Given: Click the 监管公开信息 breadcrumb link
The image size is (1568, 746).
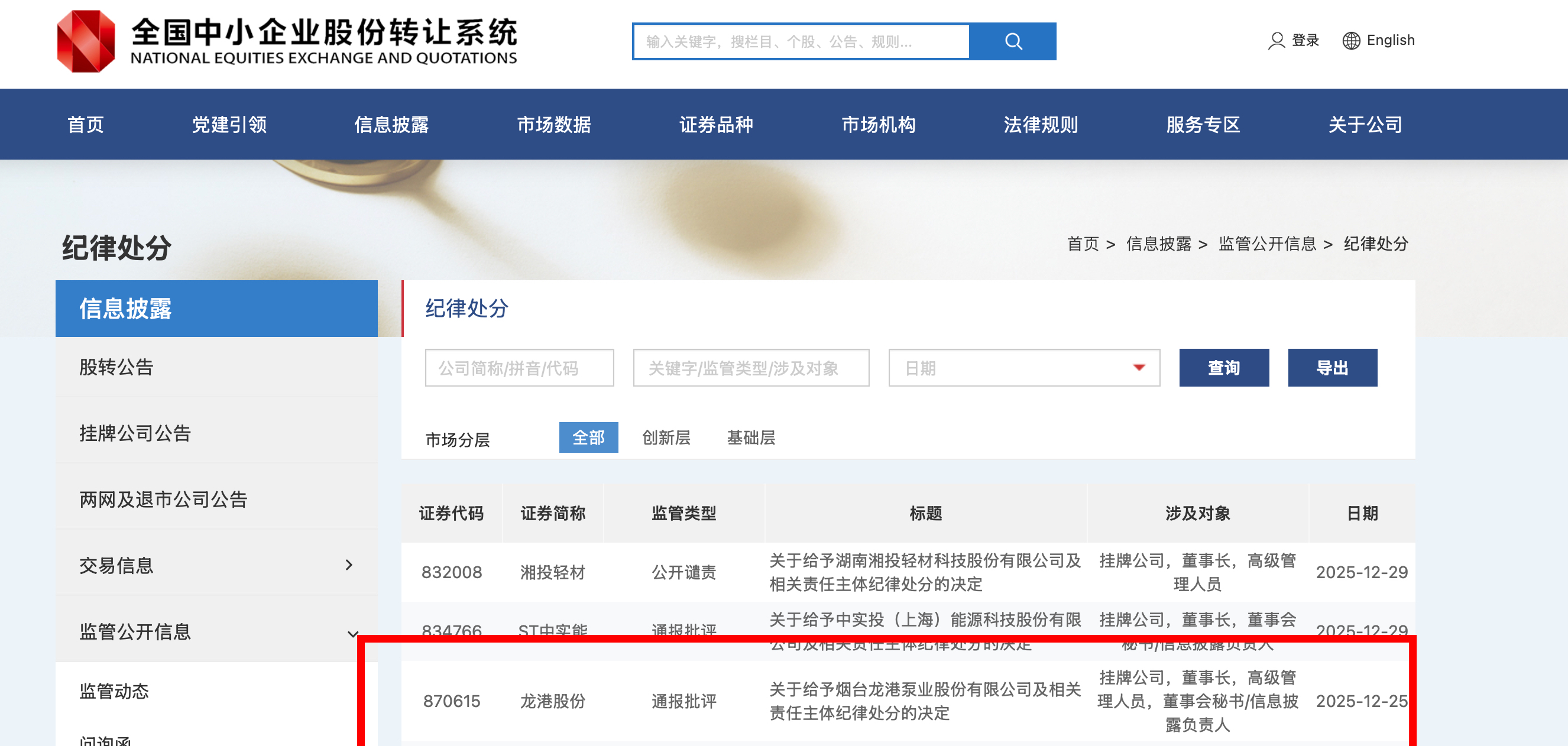Looking at the screenshot, I should pos(1266,244).
